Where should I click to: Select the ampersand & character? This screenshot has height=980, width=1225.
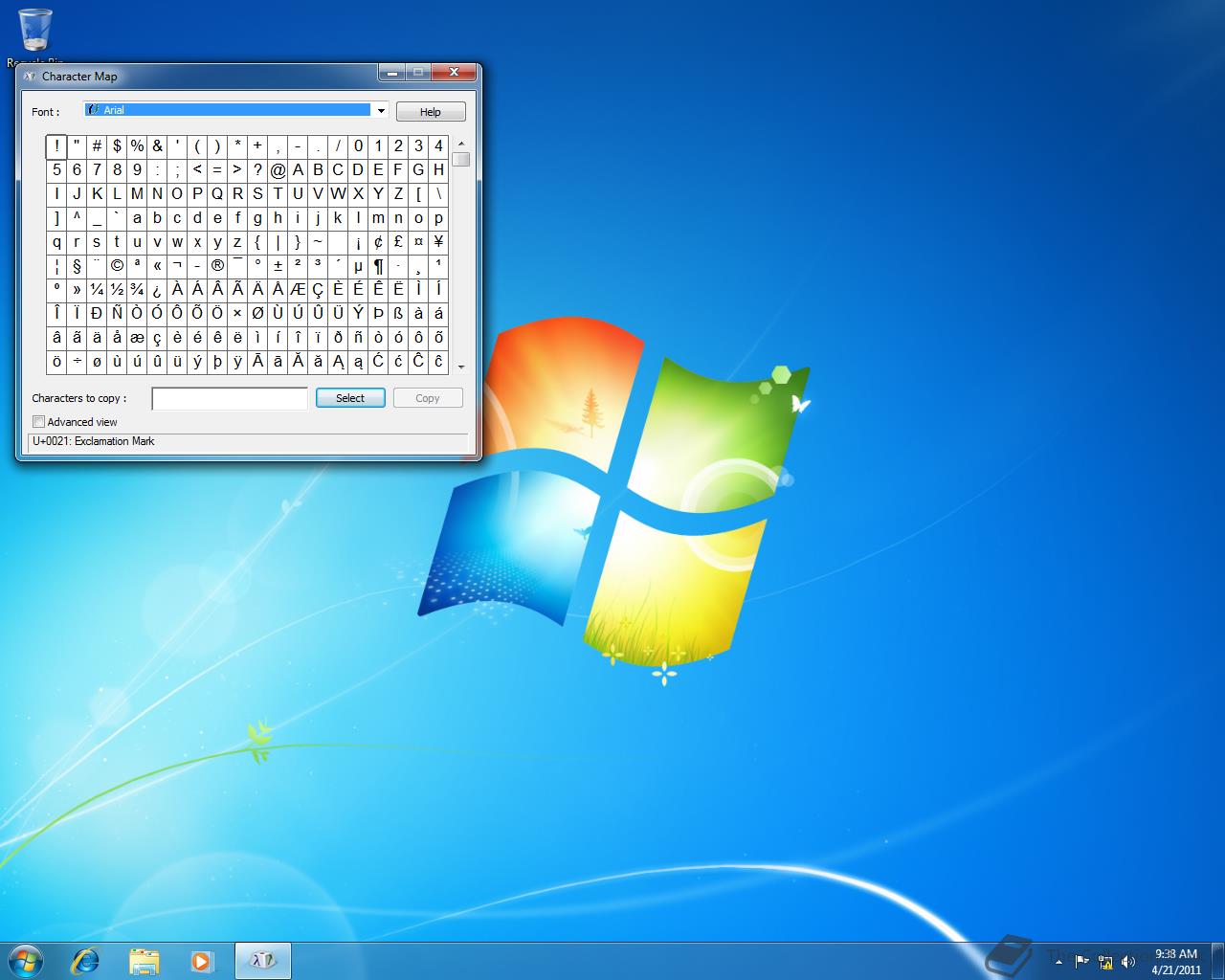pyautogui.click(x=157, y=146)
